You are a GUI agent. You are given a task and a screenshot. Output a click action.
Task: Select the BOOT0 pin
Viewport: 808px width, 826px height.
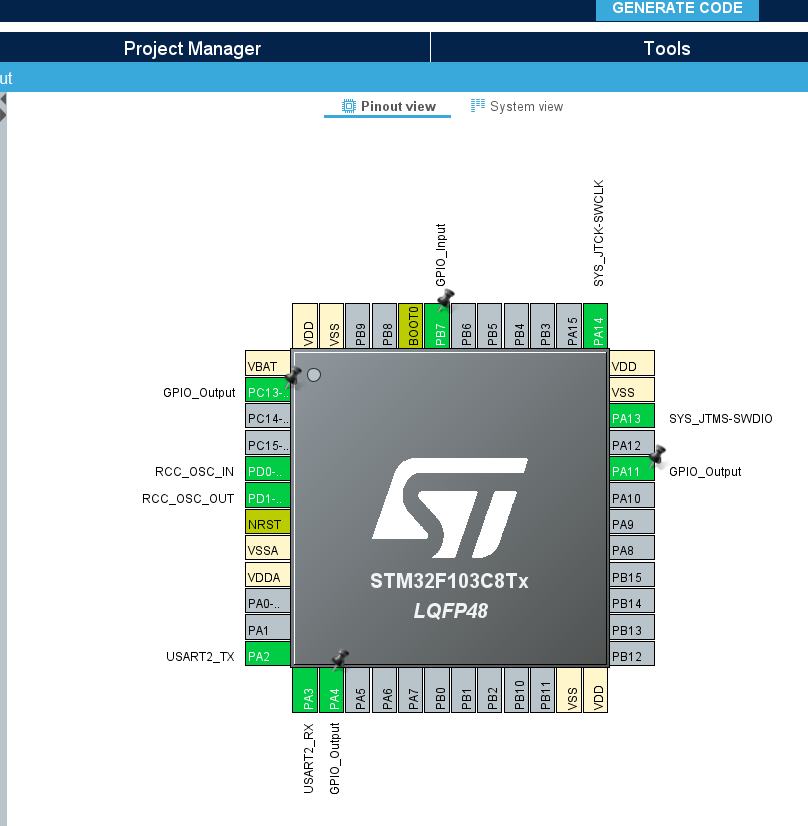click(x=411, y=326)
